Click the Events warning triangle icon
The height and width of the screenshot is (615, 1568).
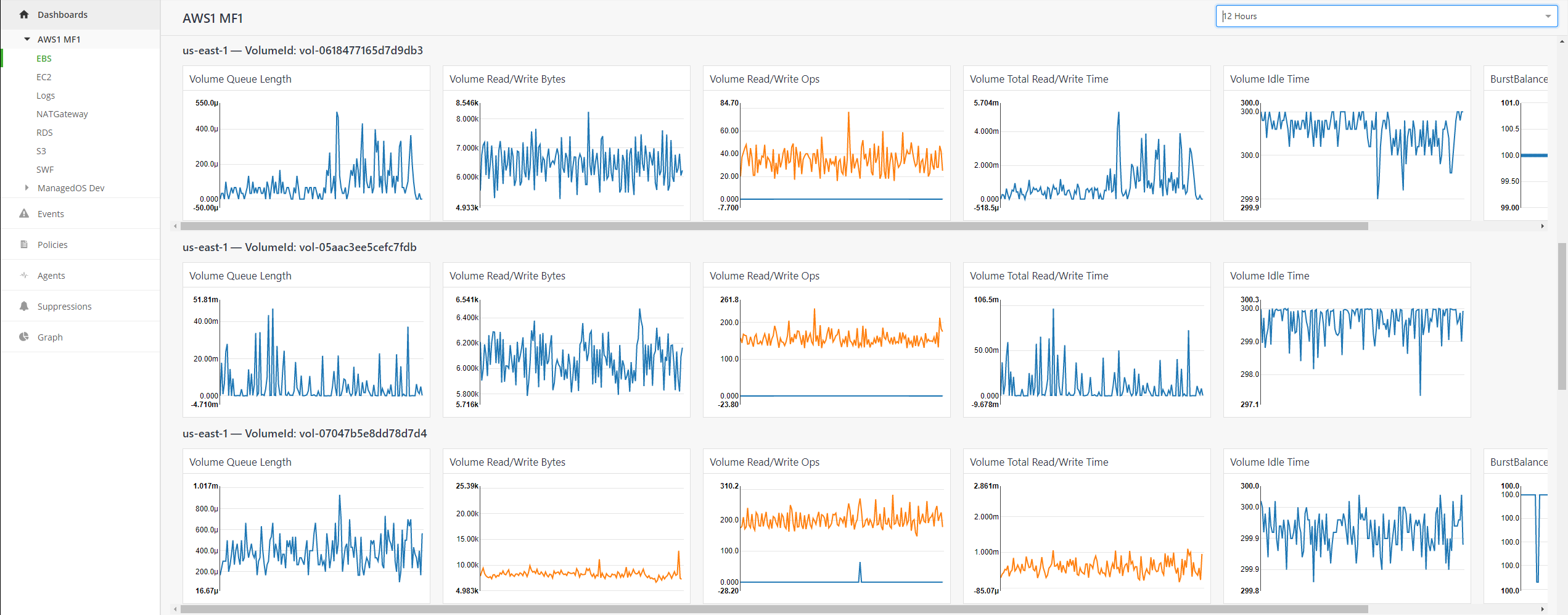click(24, 213)
